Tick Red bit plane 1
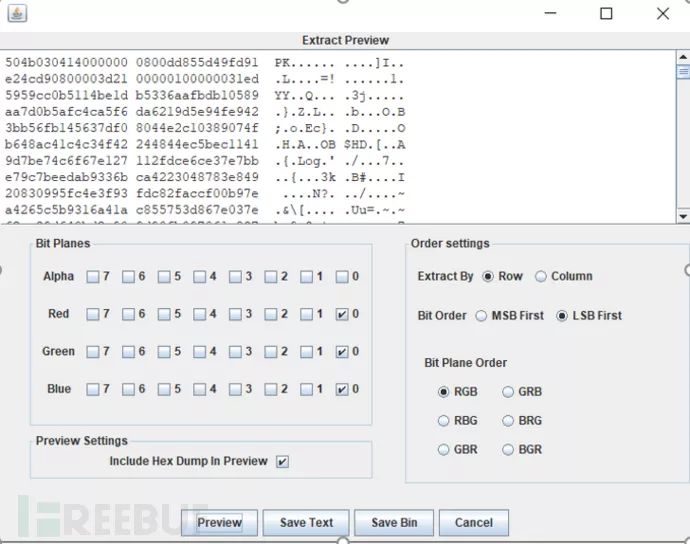Screen dimensions: 690x544 click(306, 314)
